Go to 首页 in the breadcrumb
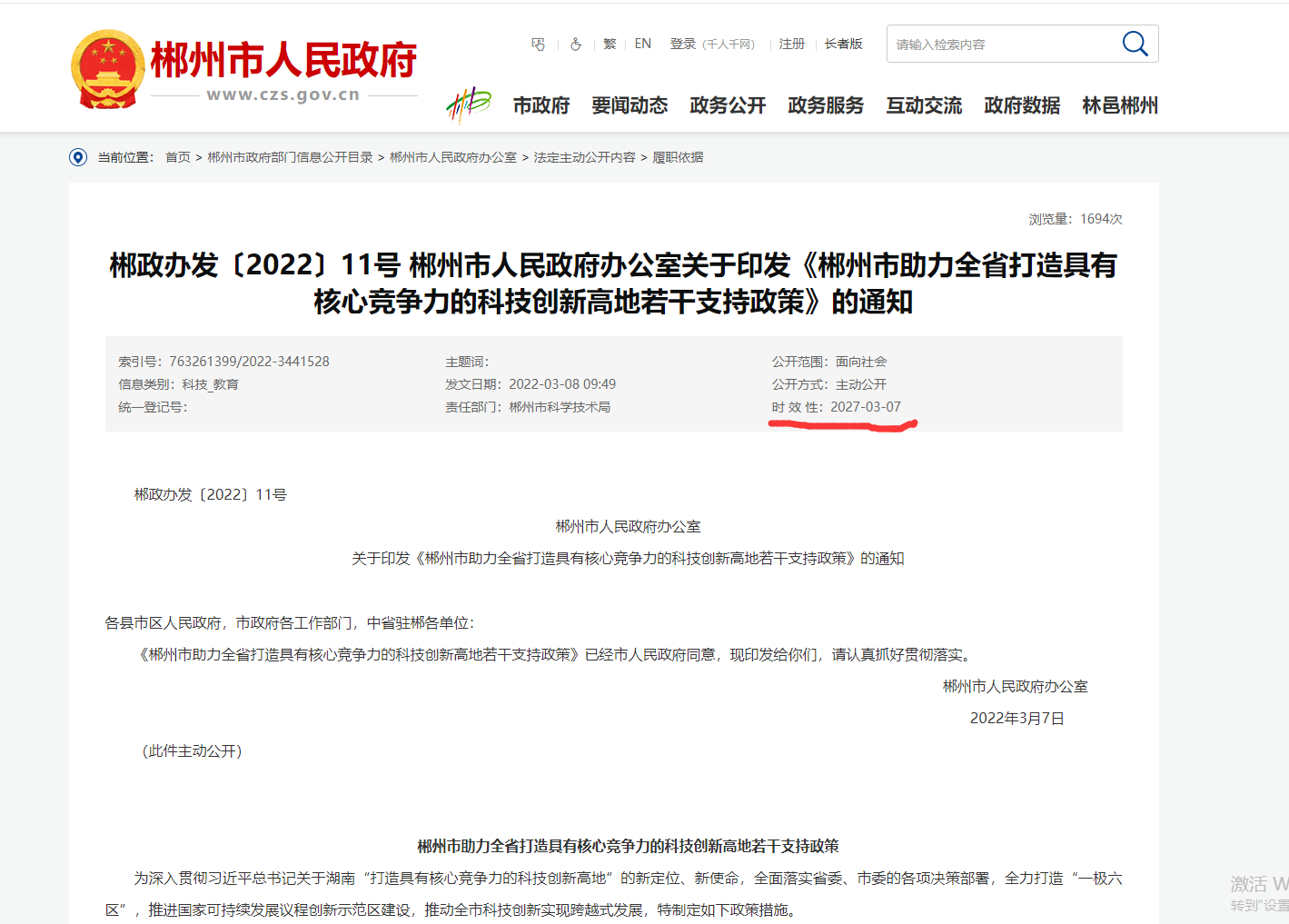 pyautogui.click(x=178, y=157)
